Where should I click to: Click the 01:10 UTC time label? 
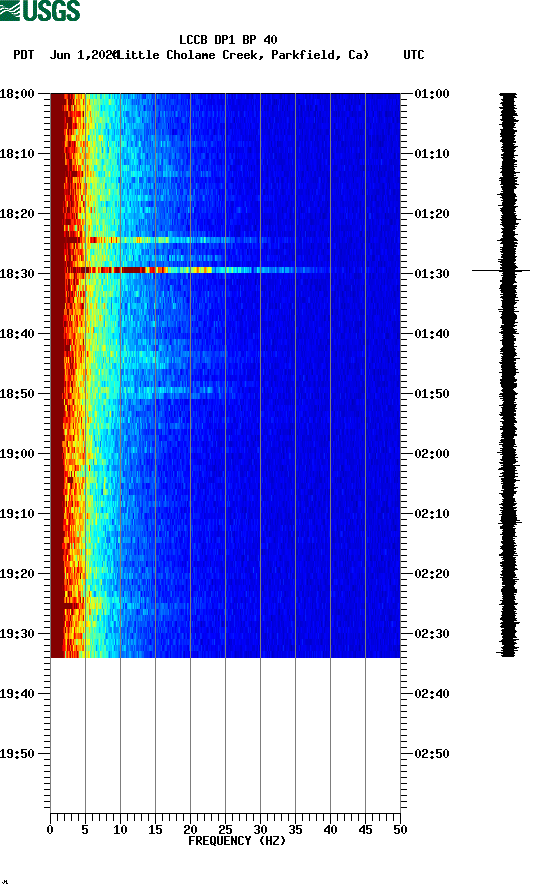coord(432,154)
